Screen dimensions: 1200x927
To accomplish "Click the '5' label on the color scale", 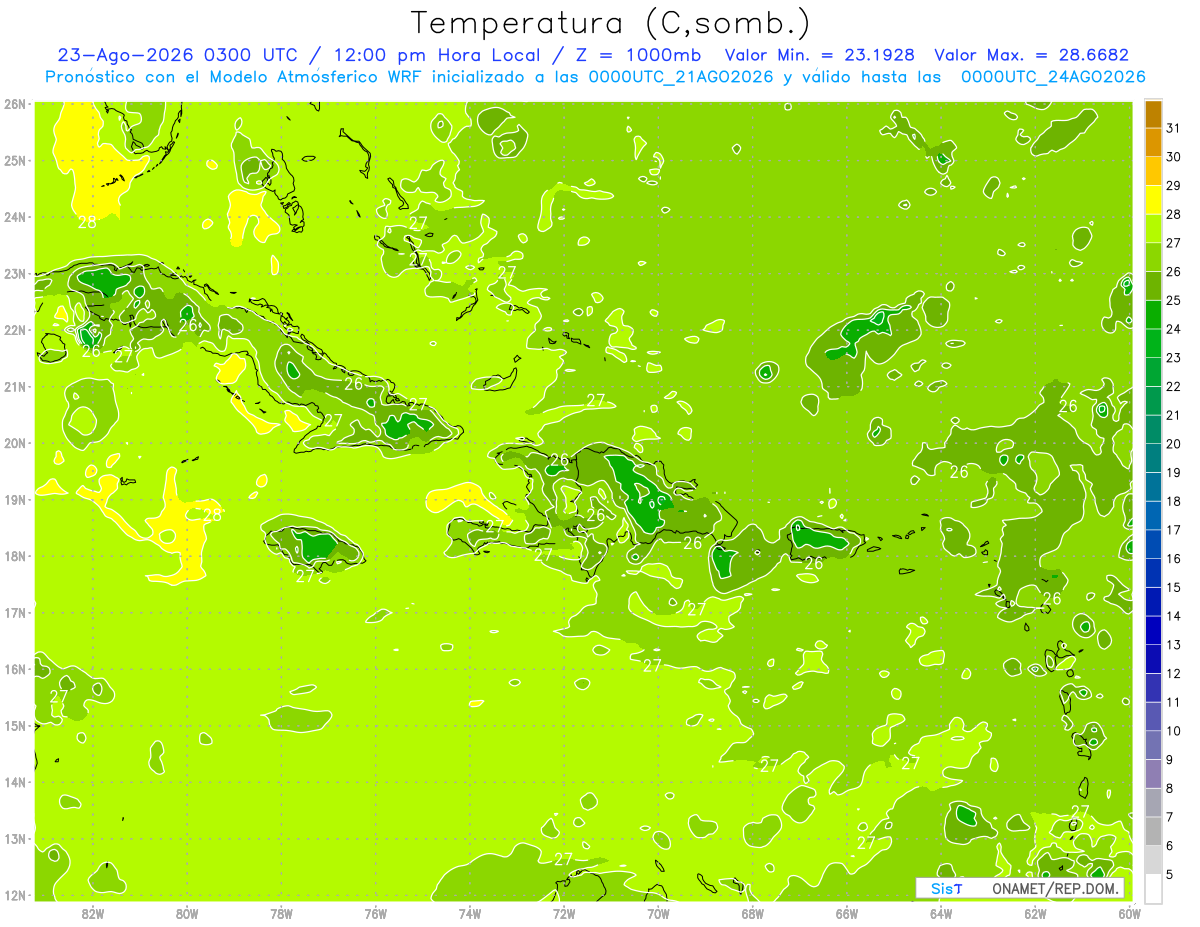I will click(x=1170, y=875).
